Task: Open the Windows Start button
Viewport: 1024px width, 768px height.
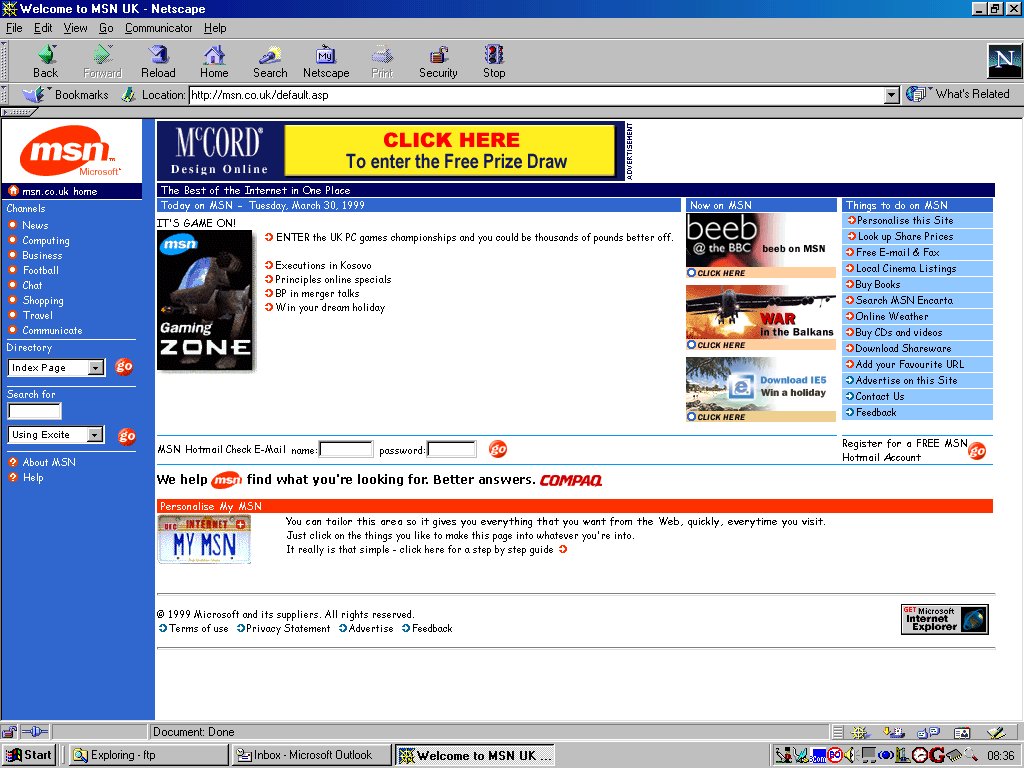Action: coord(29,755)
